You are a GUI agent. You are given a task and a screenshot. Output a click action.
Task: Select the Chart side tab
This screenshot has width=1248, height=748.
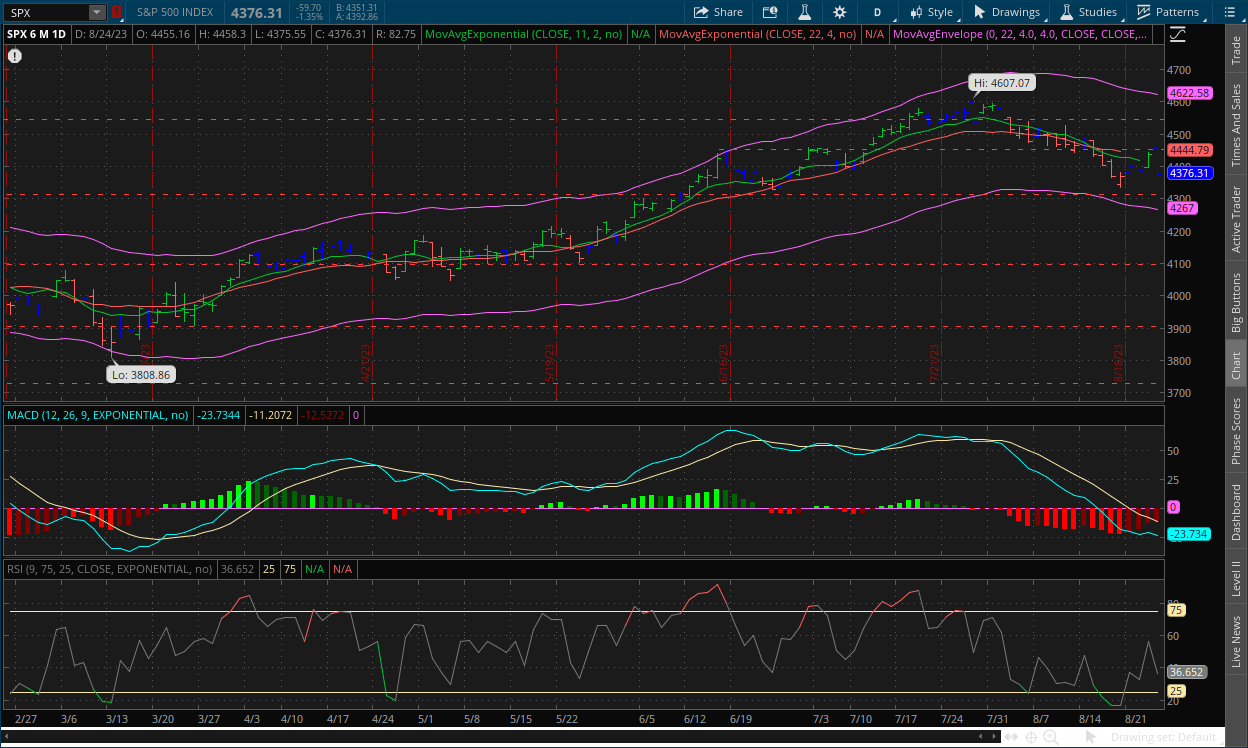(1236, 365)
